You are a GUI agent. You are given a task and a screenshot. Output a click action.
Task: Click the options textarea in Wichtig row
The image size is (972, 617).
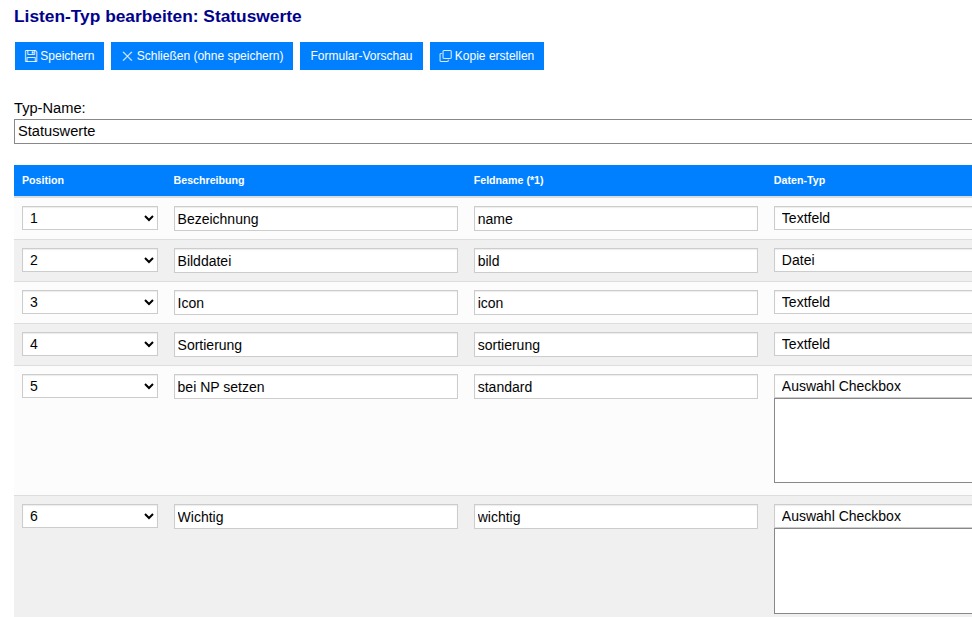(x=872, y=571)
